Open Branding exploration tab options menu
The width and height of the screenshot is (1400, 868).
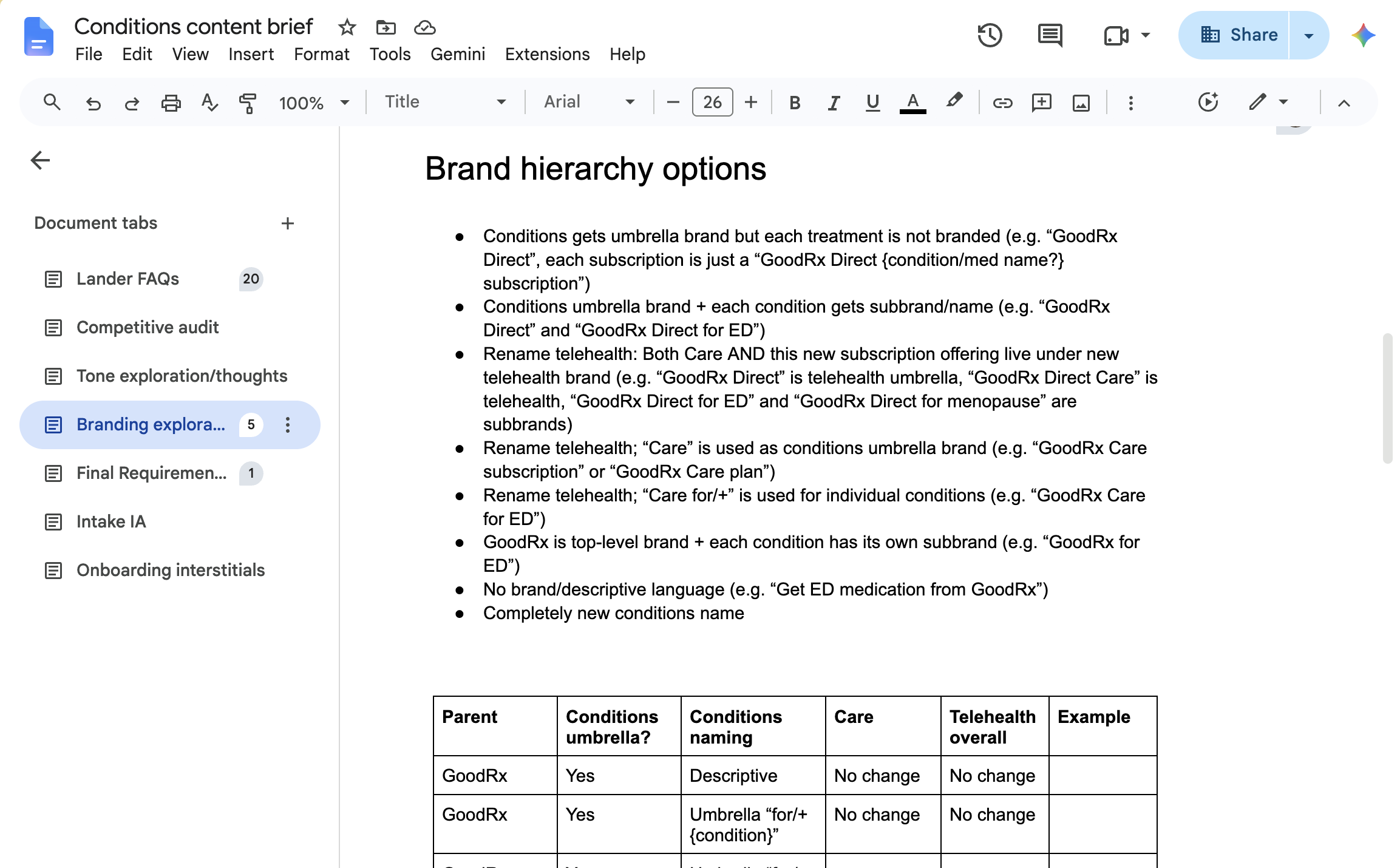tap(288, 425)
